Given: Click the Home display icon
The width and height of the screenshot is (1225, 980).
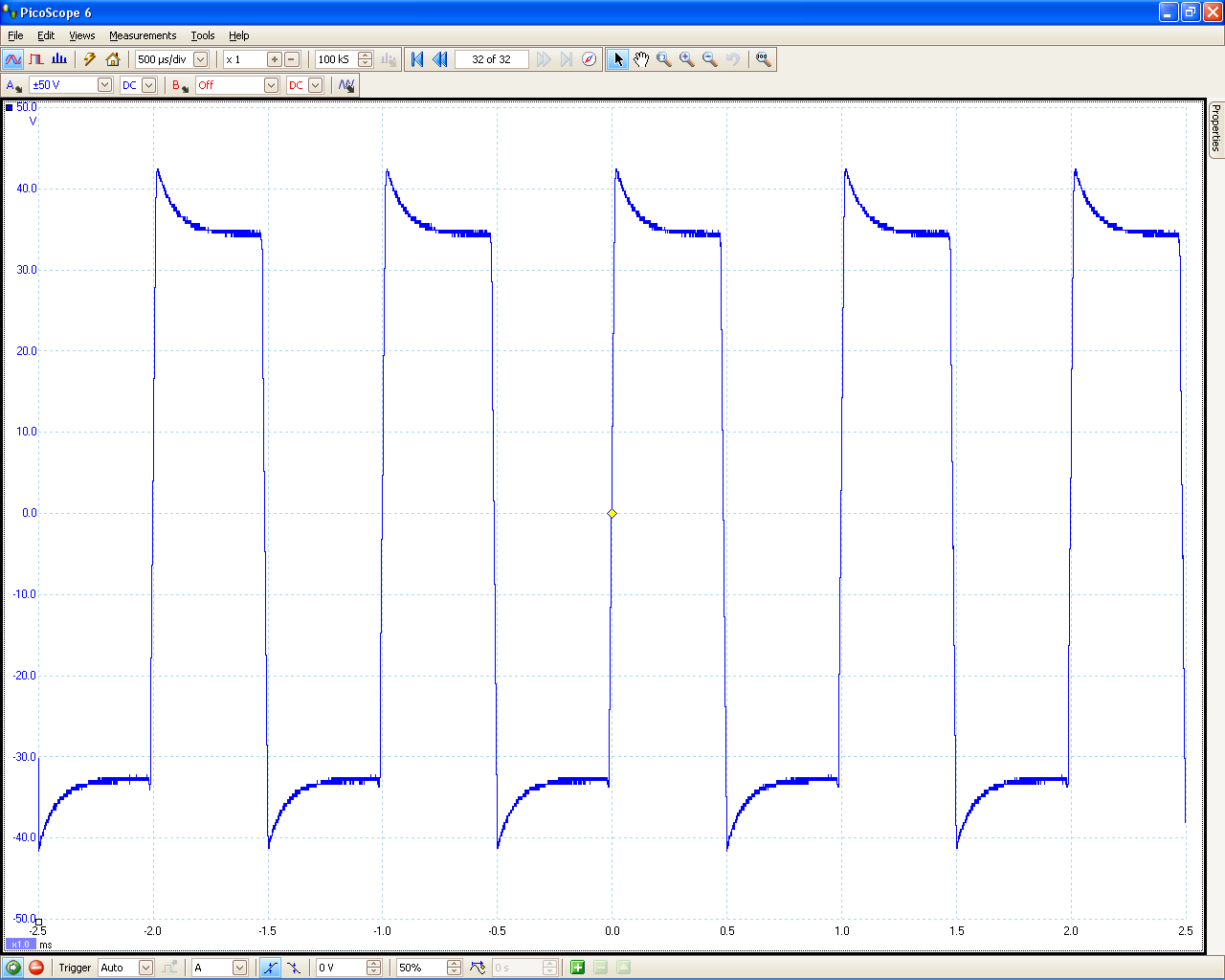Looking at the screenshot, I should pos(113,59).
